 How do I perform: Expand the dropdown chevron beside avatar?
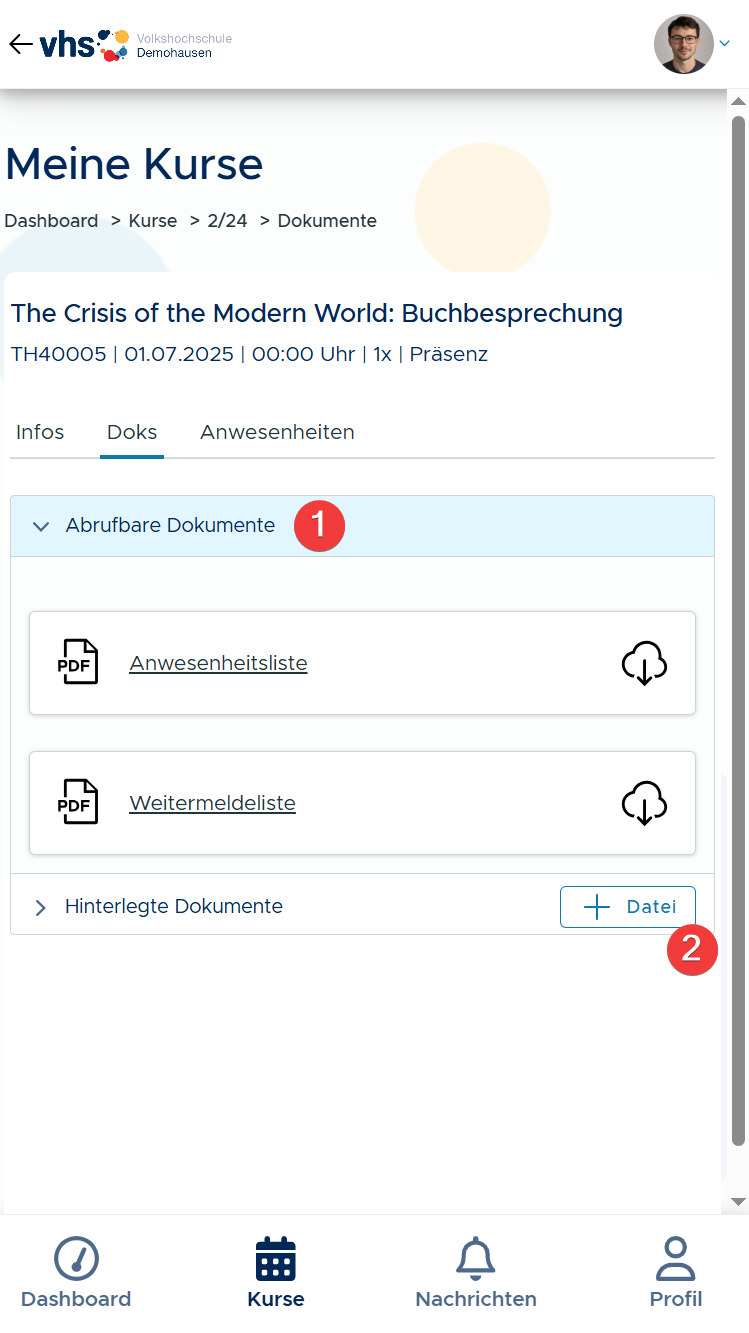click(x=725, y=43)
